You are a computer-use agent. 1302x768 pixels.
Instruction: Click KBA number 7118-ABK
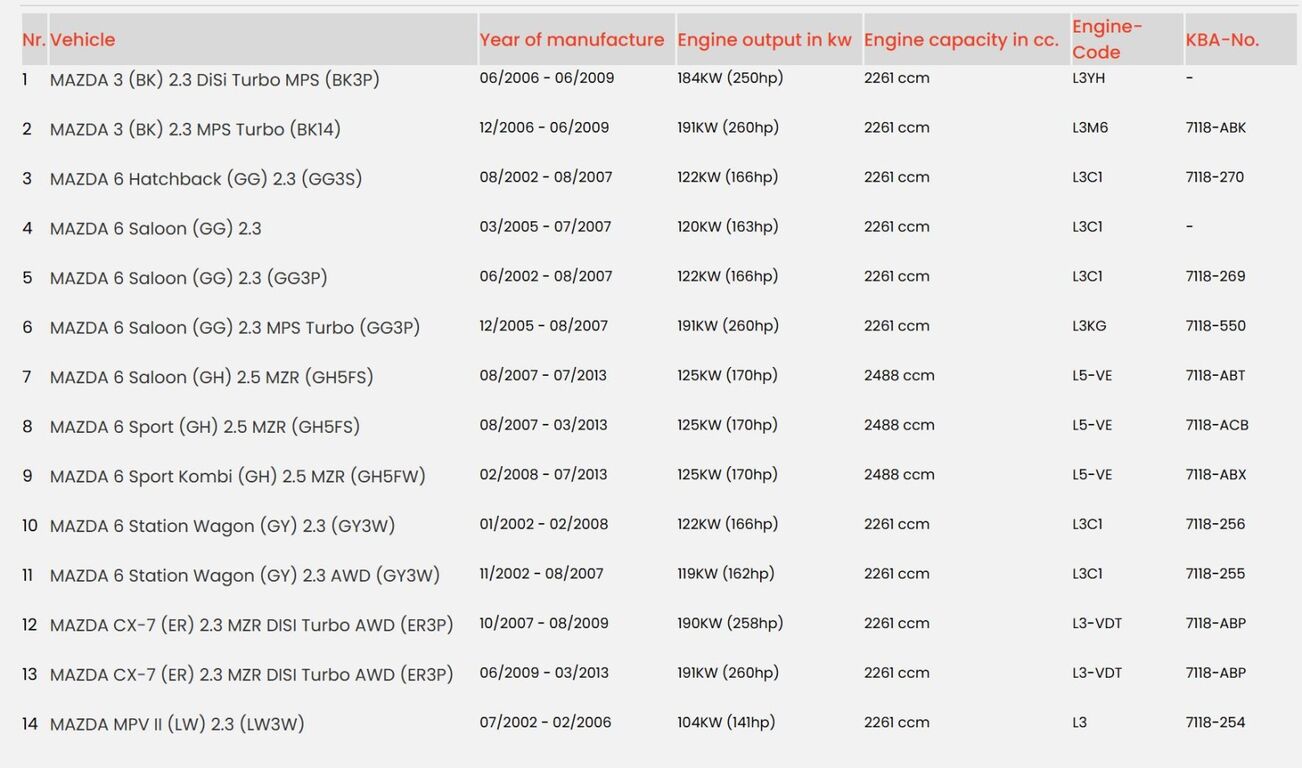tap(1216, 128)
